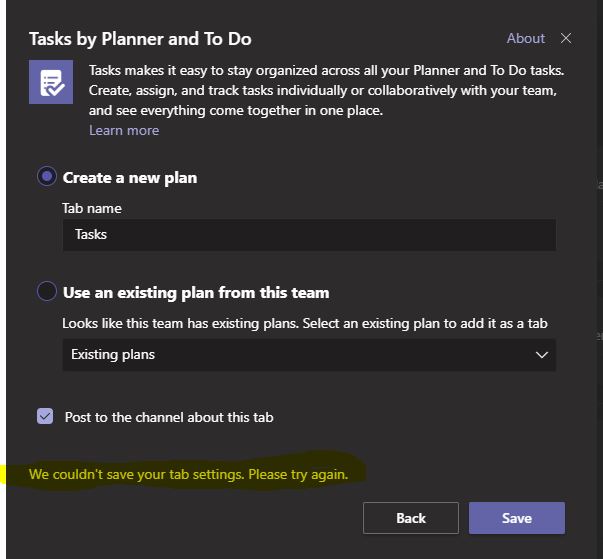This screenshot has width=603, height=559.
Task: Uncheck Post to the channel checkbox
Action: 45,416
